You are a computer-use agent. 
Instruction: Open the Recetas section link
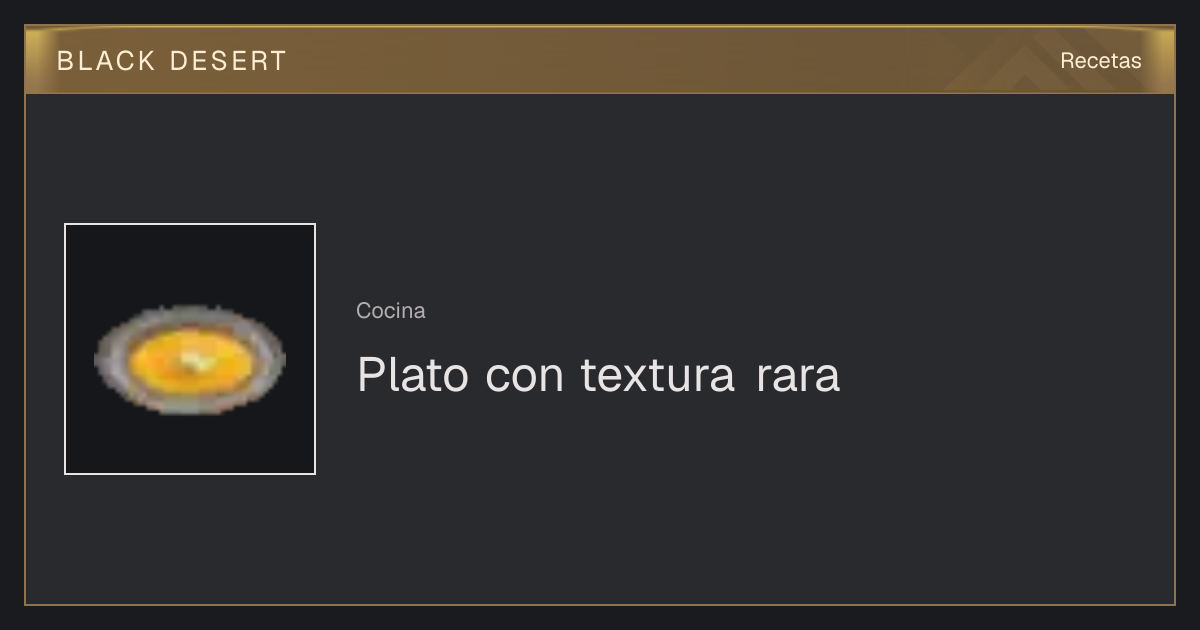[x=1100, y=60]
